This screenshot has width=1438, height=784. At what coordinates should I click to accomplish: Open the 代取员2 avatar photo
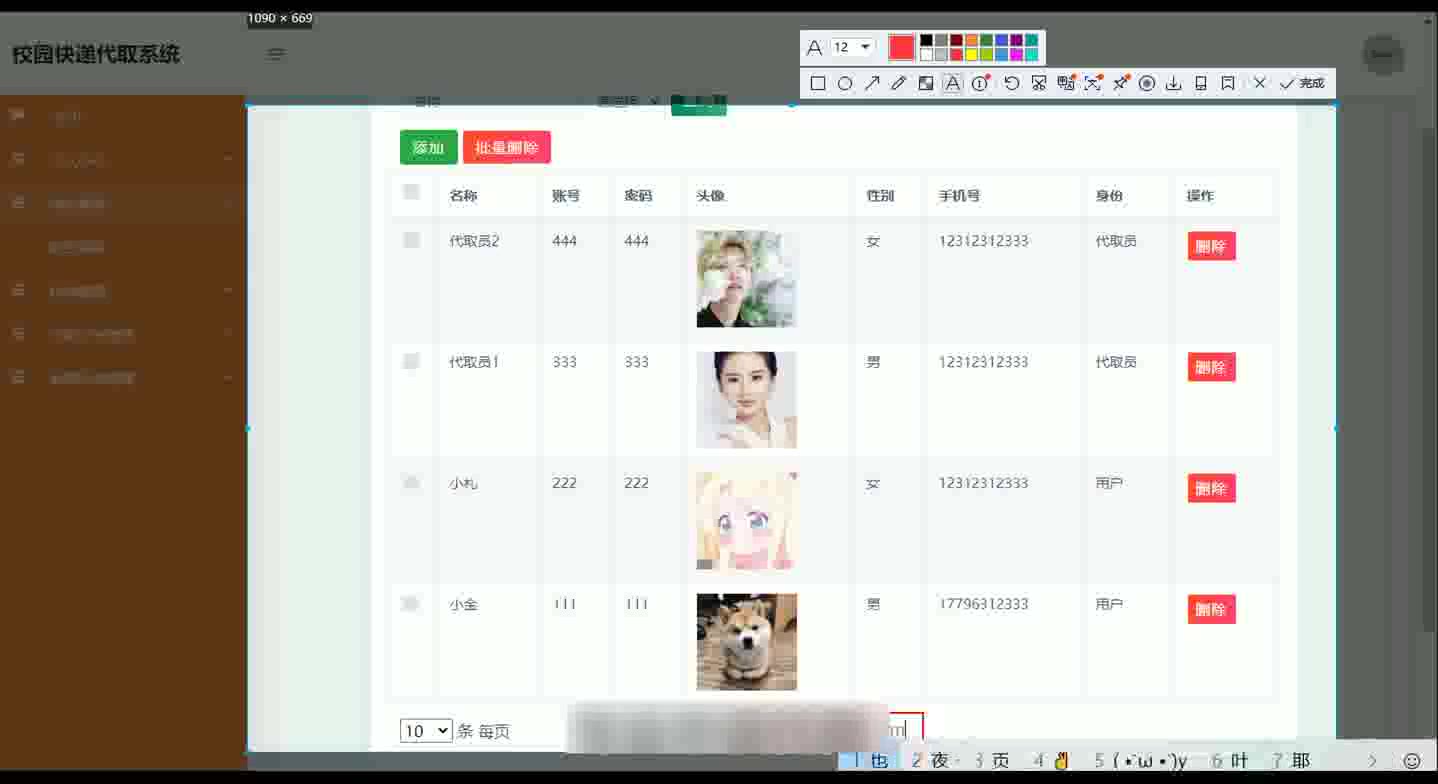pos(746,279)
